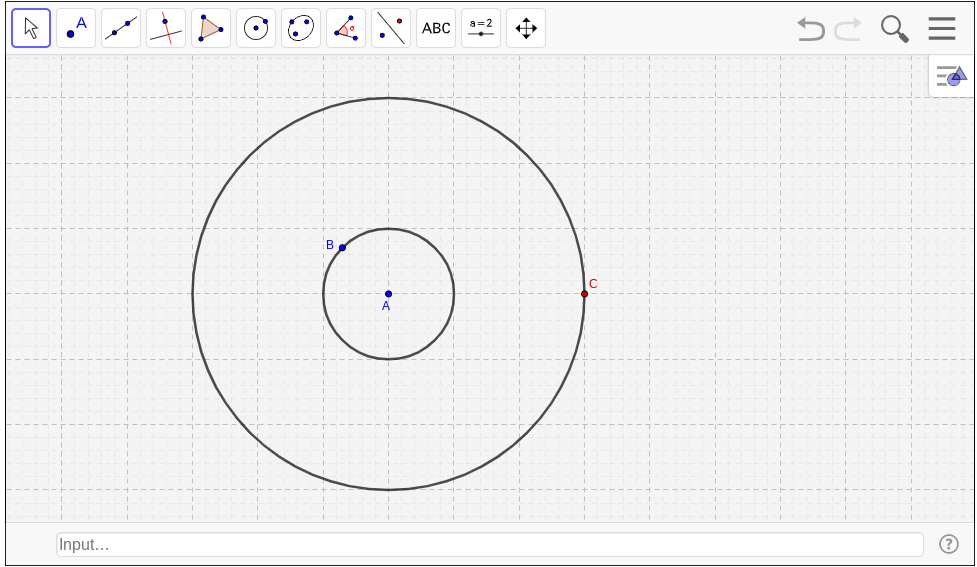This screenshot has width=977, height=567.
Task: Click inside the Input field
Action: tap(490, 545)
